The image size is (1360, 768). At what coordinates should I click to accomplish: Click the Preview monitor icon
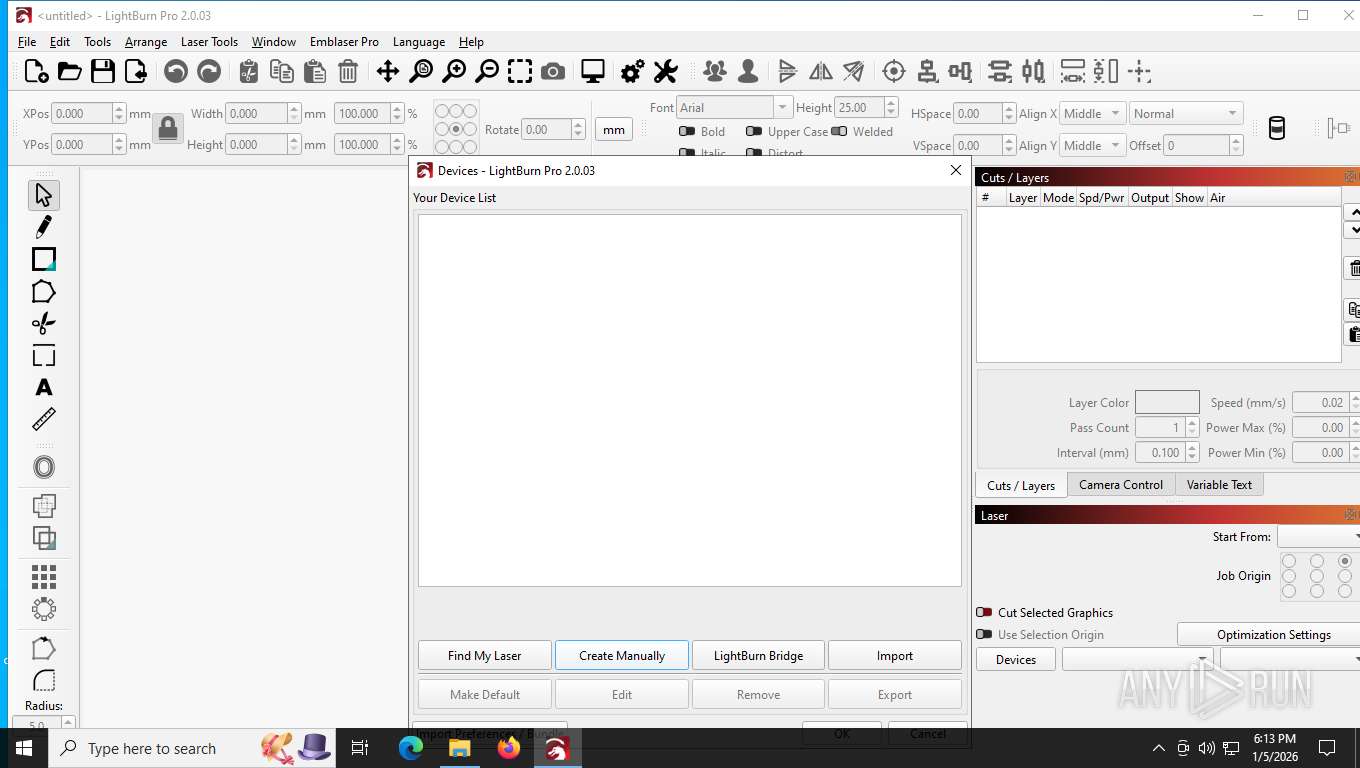click(x=593, y=71)
